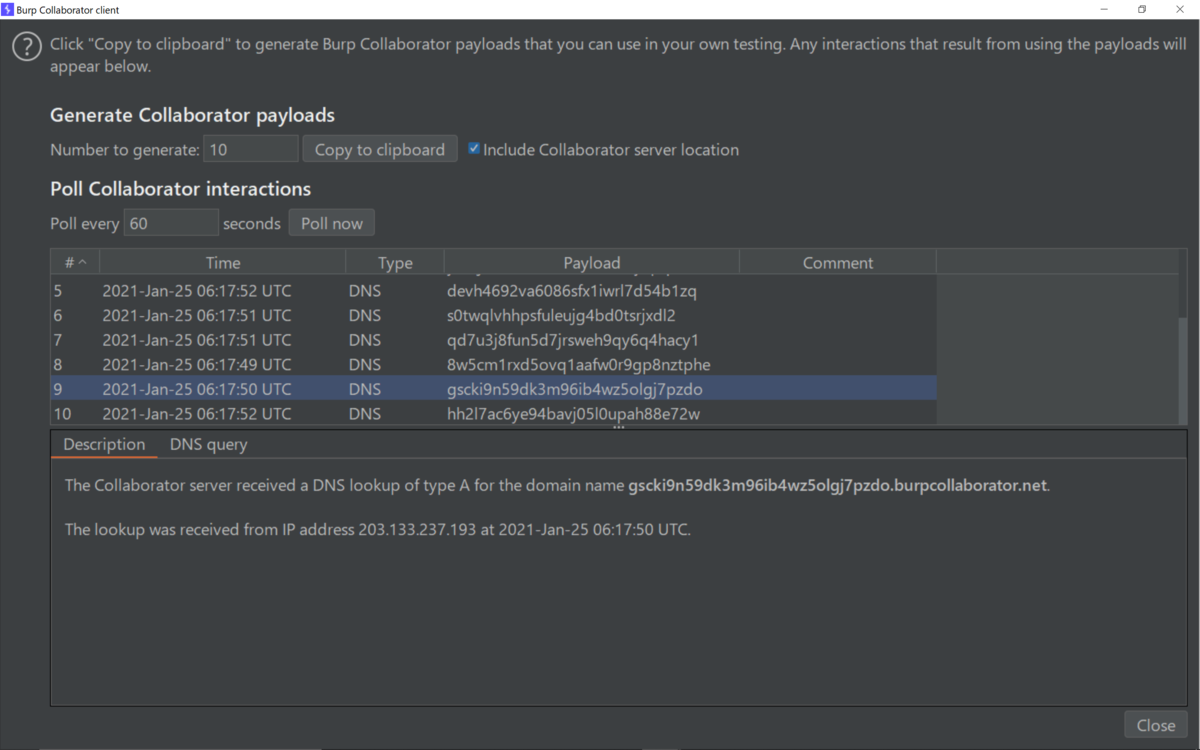Click the Generate Collaborator payloads heading
Screen dimensions: 1200x750
192,115
